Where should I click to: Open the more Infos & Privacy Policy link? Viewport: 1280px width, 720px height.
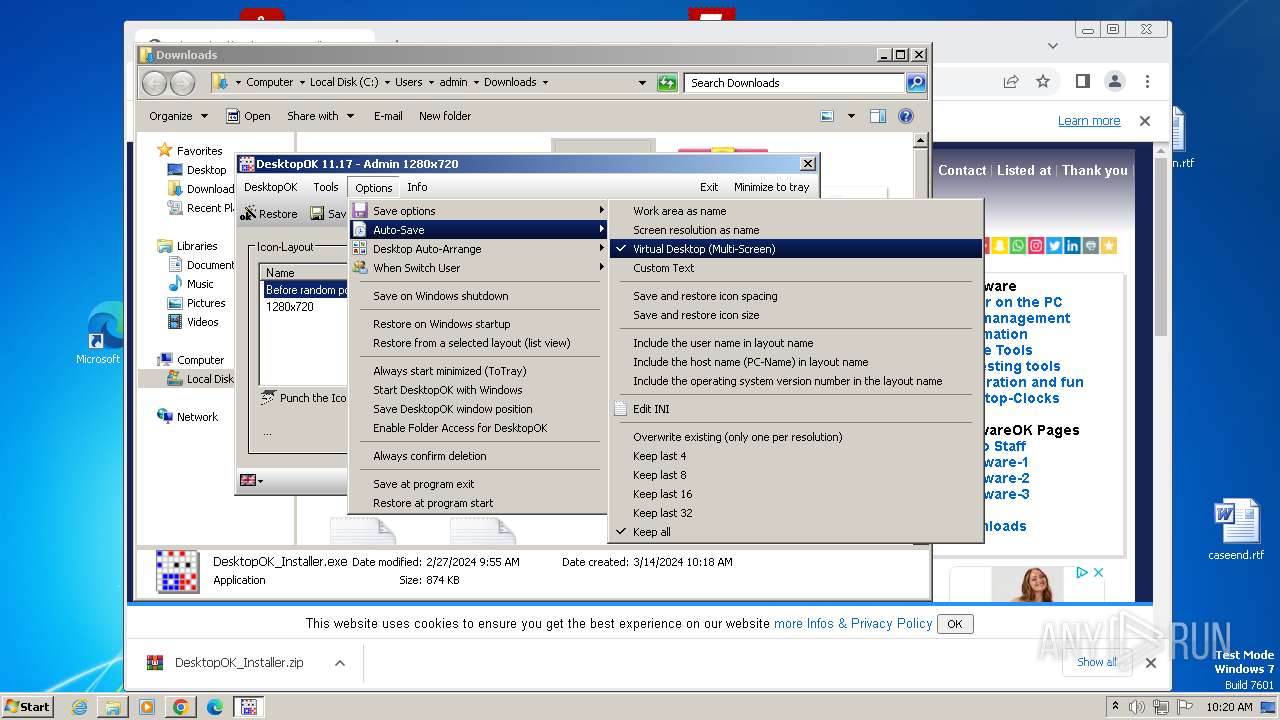point(853,623)
